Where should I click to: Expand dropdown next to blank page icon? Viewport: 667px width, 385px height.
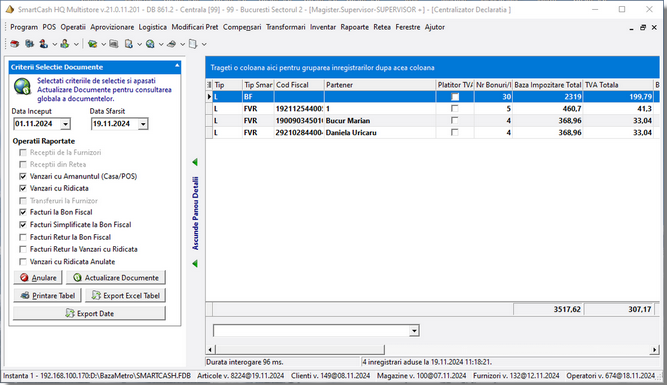point(204,44)
